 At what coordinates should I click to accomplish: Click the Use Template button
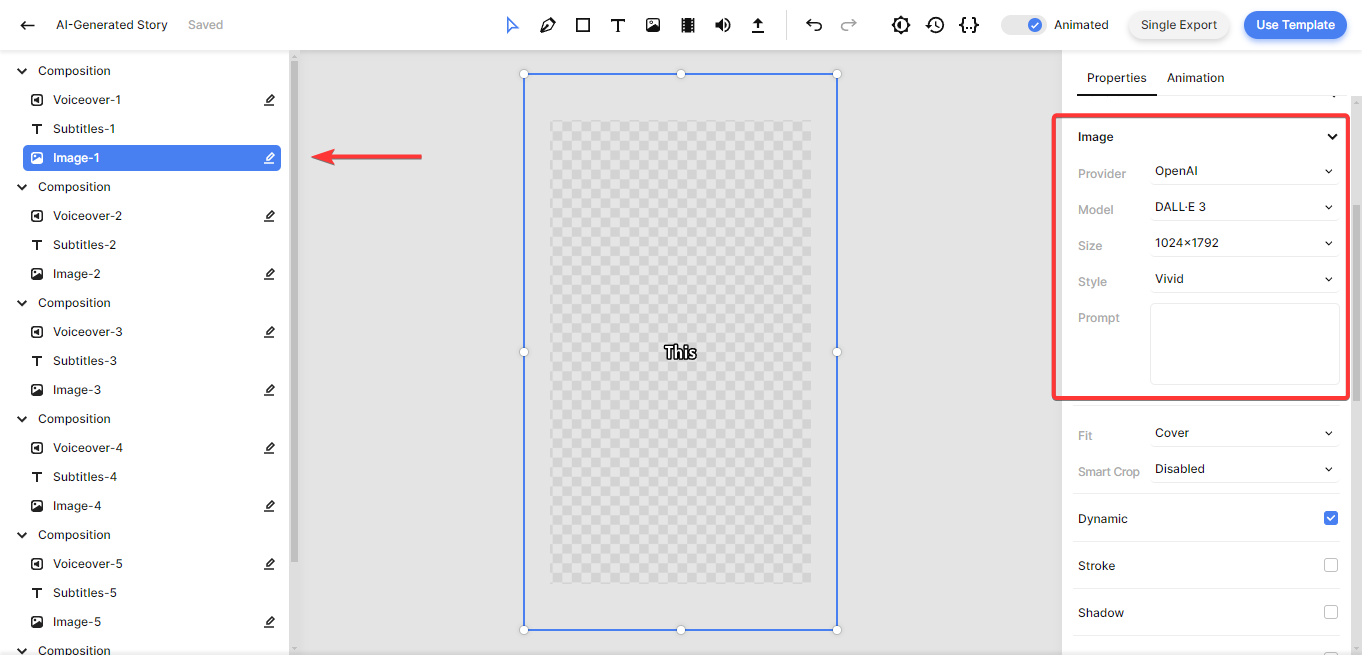1294,25
